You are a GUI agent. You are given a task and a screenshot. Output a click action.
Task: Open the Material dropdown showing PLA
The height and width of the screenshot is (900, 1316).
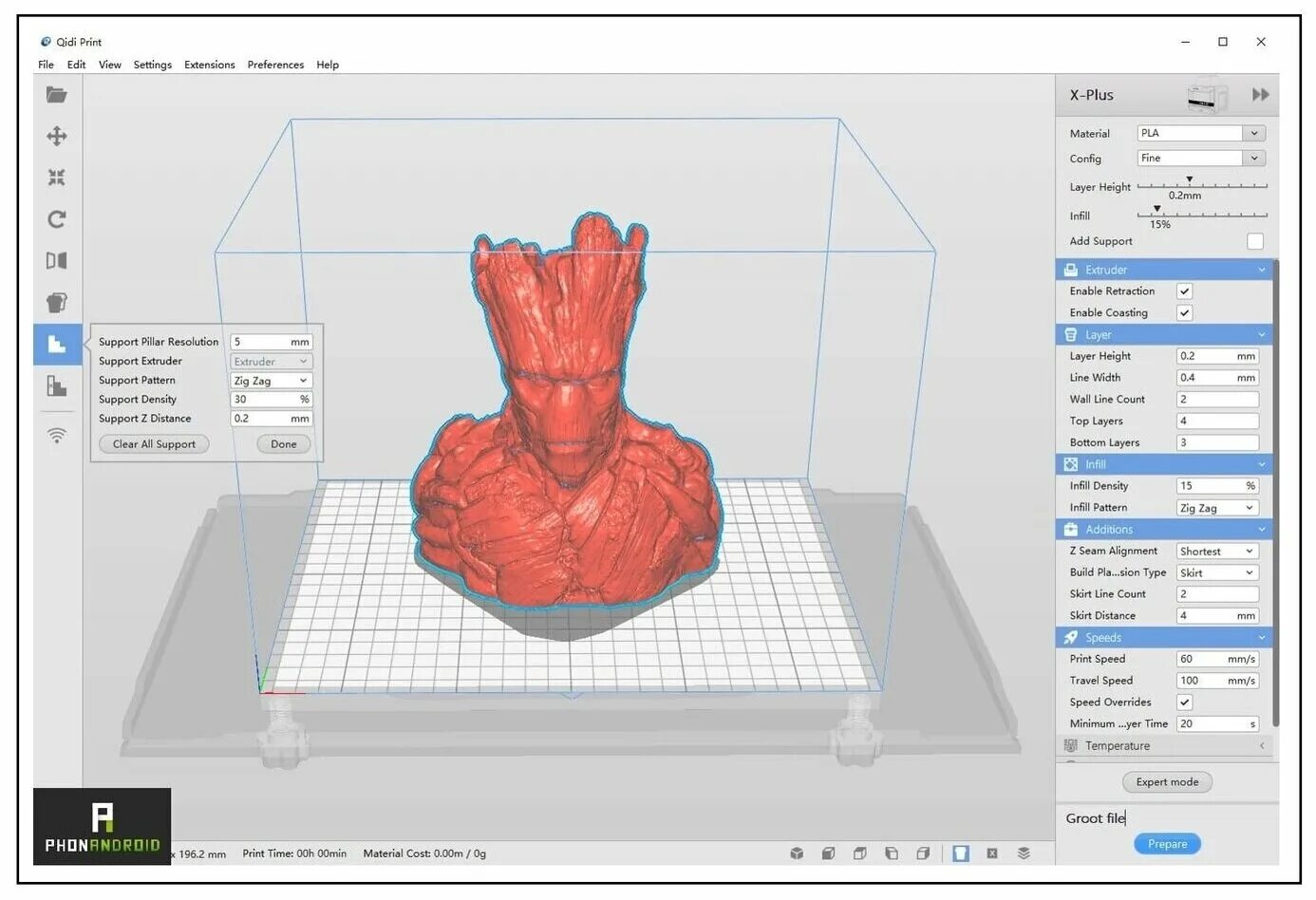point(1201,134)
